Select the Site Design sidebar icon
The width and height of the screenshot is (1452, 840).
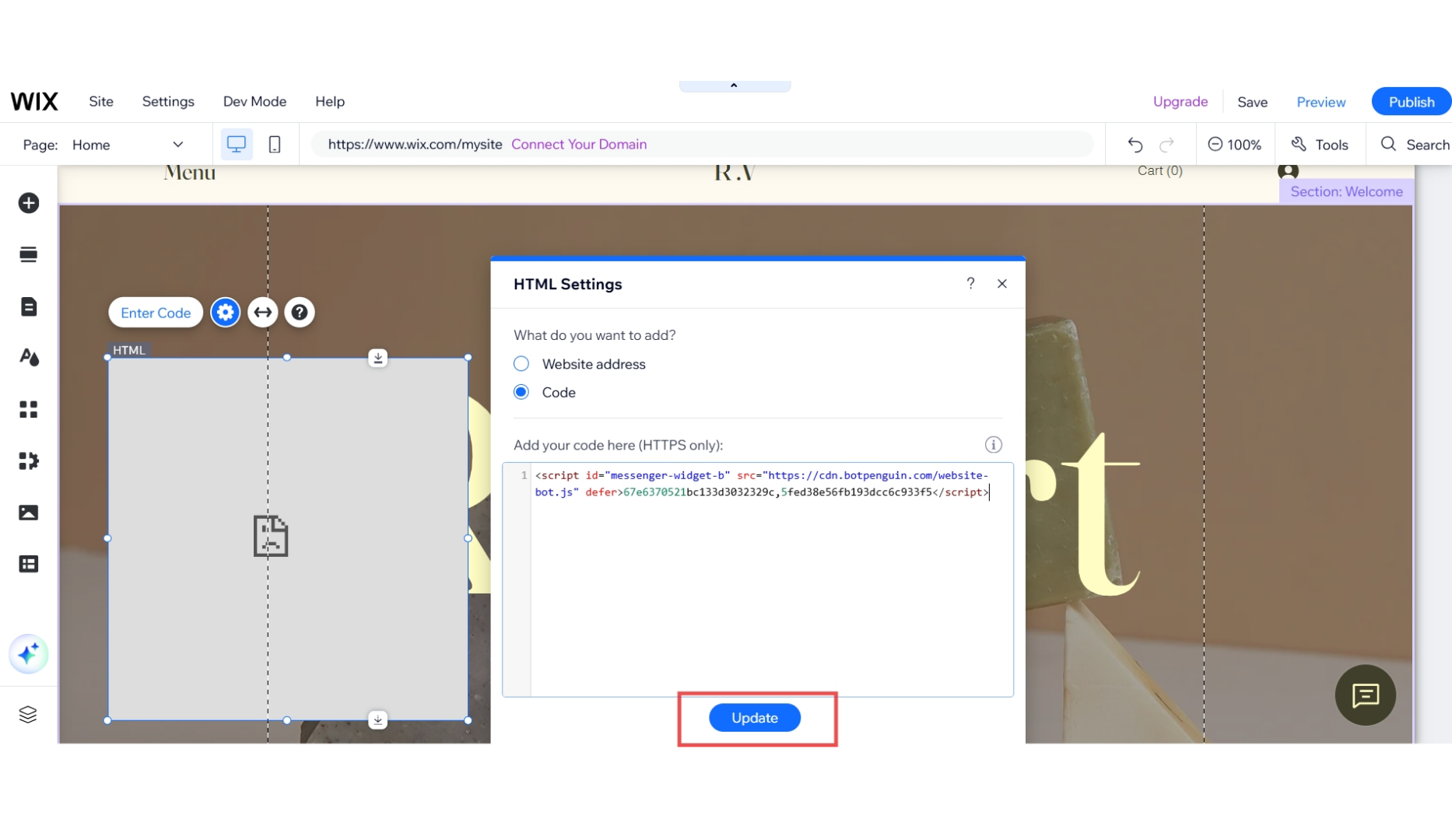point(29,358)
